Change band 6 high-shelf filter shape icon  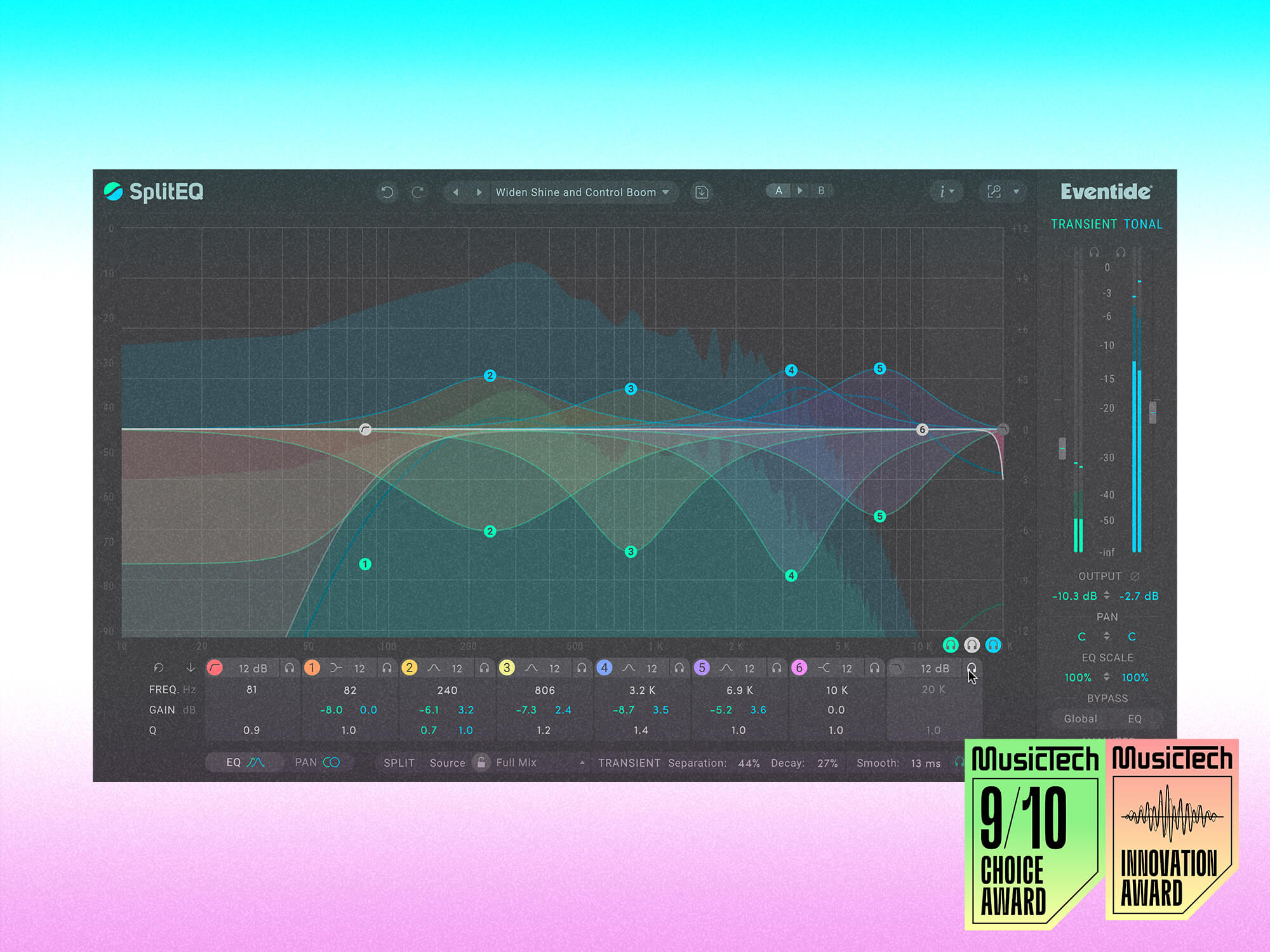coord(824,668)
